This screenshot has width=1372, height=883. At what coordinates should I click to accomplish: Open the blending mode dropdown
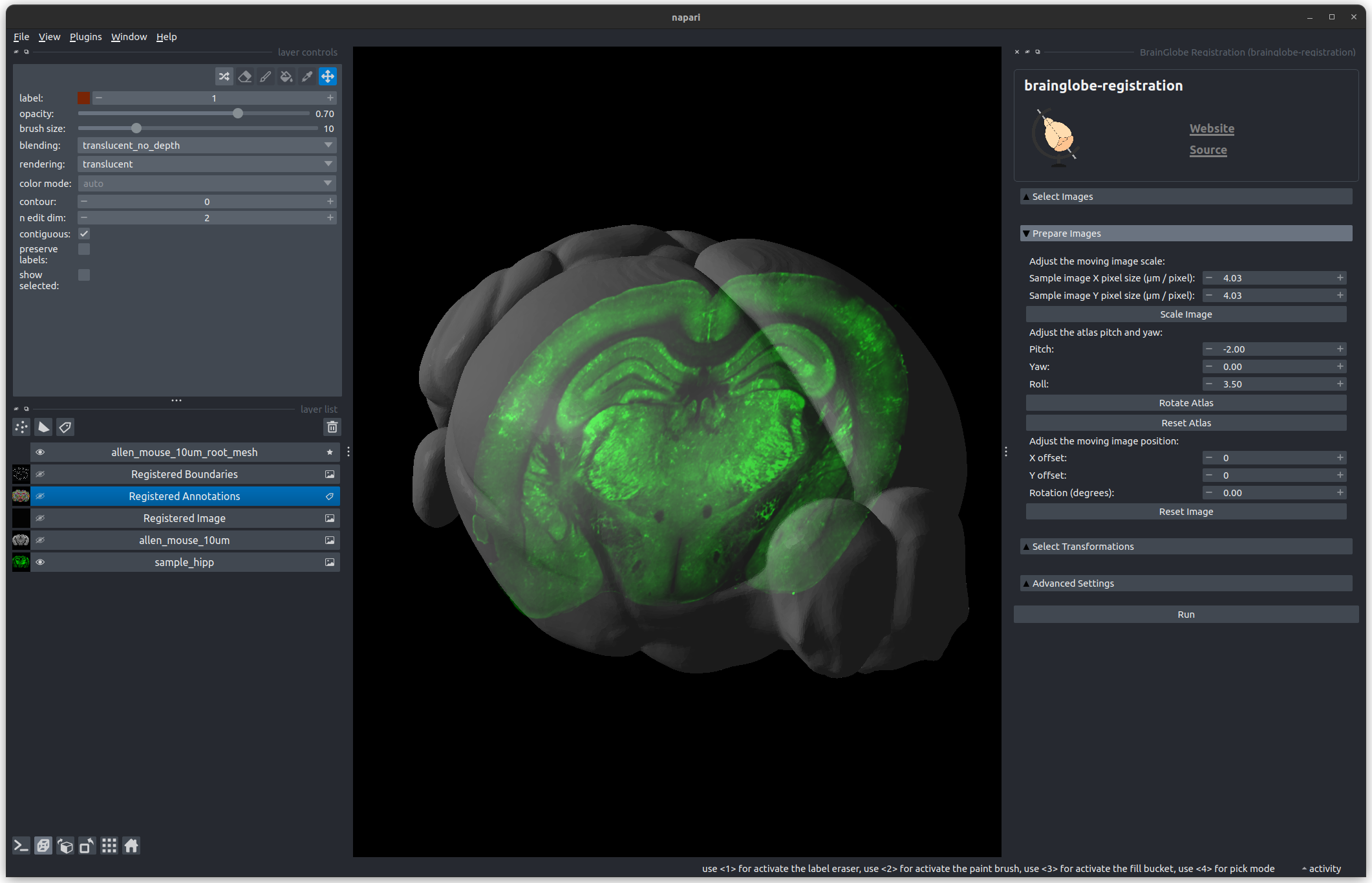(x=207, y=146)
